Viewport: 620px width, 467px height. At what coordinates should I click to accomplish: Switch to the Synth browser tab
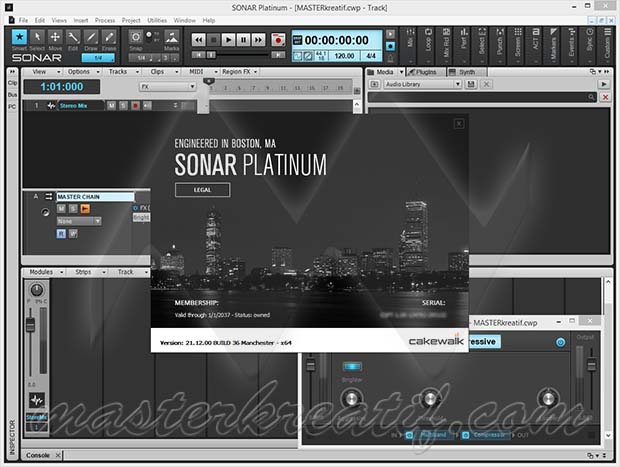pos(467,72)
